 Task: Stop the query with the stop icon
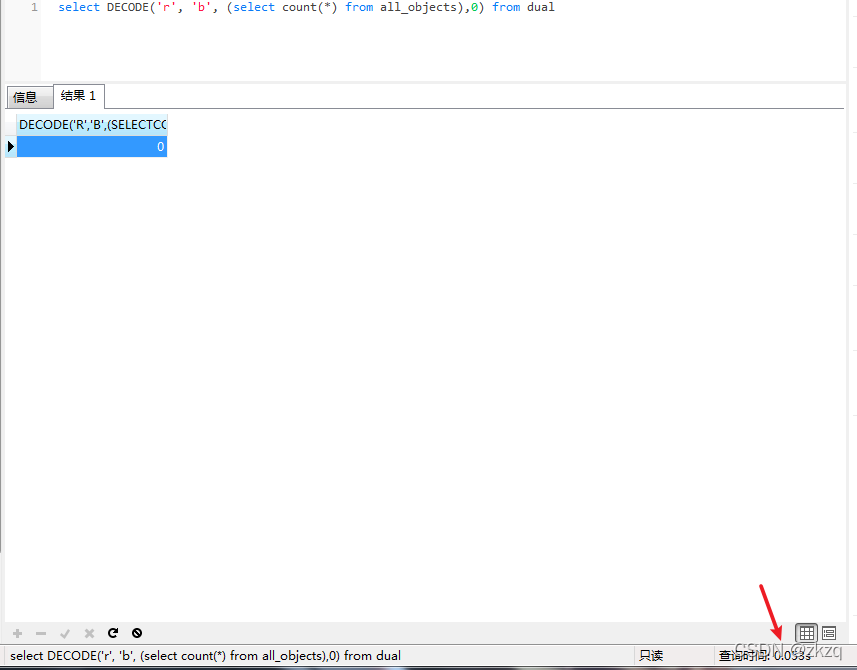137,633
